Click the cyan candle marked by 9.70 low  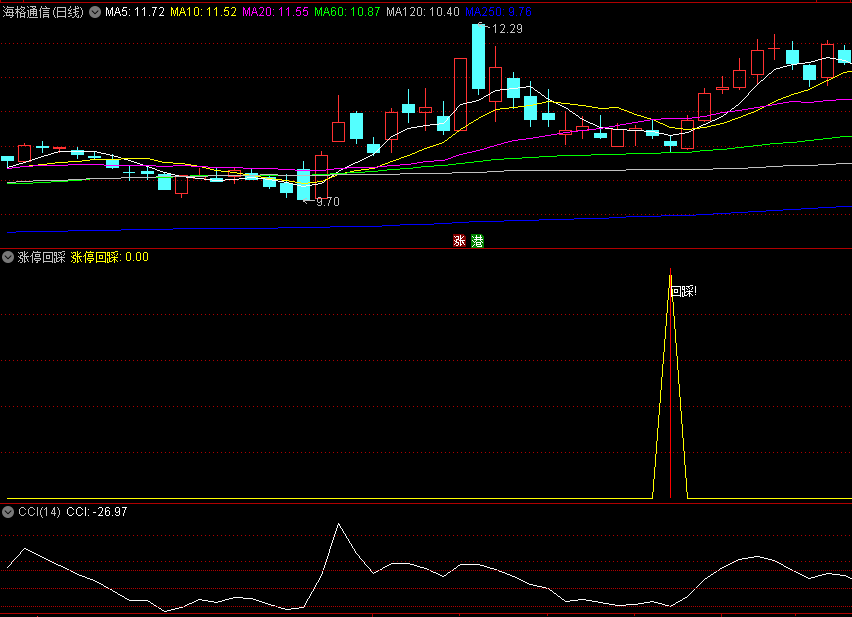[x=304, y=185]
